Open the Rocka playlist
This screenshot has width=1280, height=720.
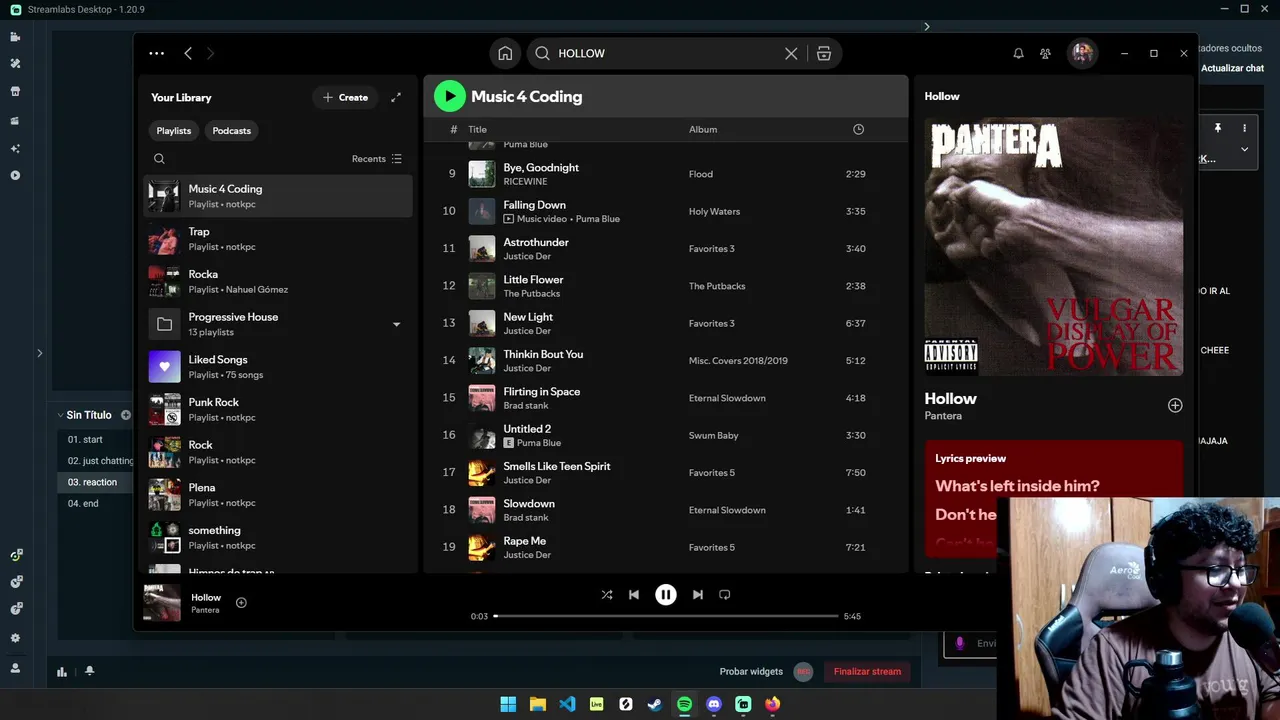[x=278, y=281]
